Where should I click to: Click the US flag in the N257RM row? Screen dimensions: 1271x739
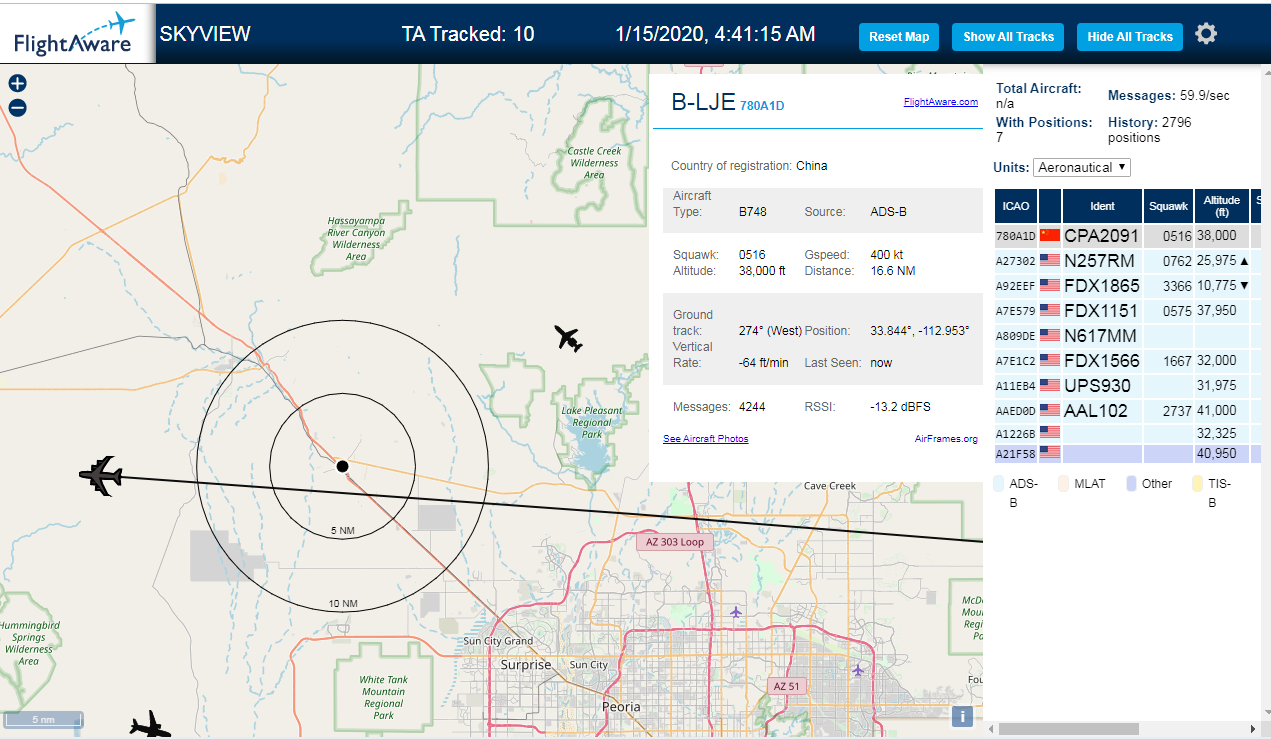click(x=1050, y=260)
